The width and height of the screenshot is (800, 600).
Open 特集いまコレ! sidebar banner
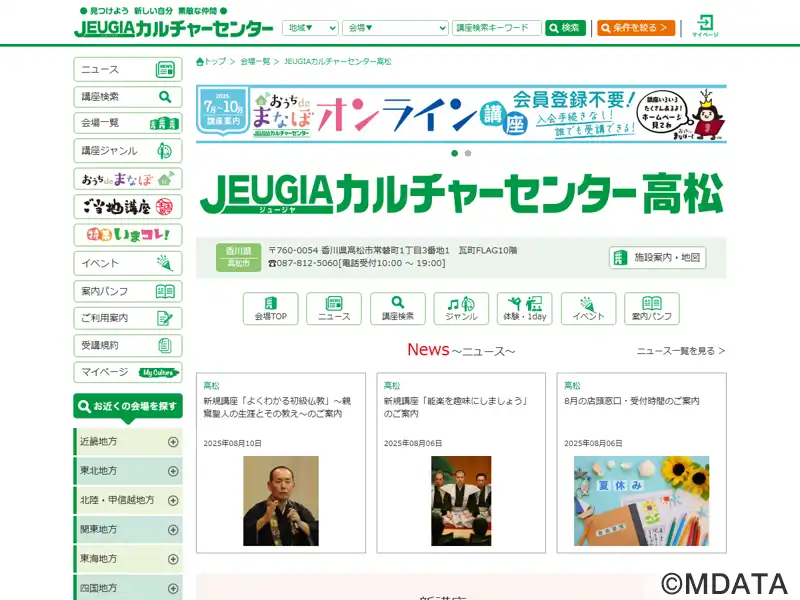(128, 235)
